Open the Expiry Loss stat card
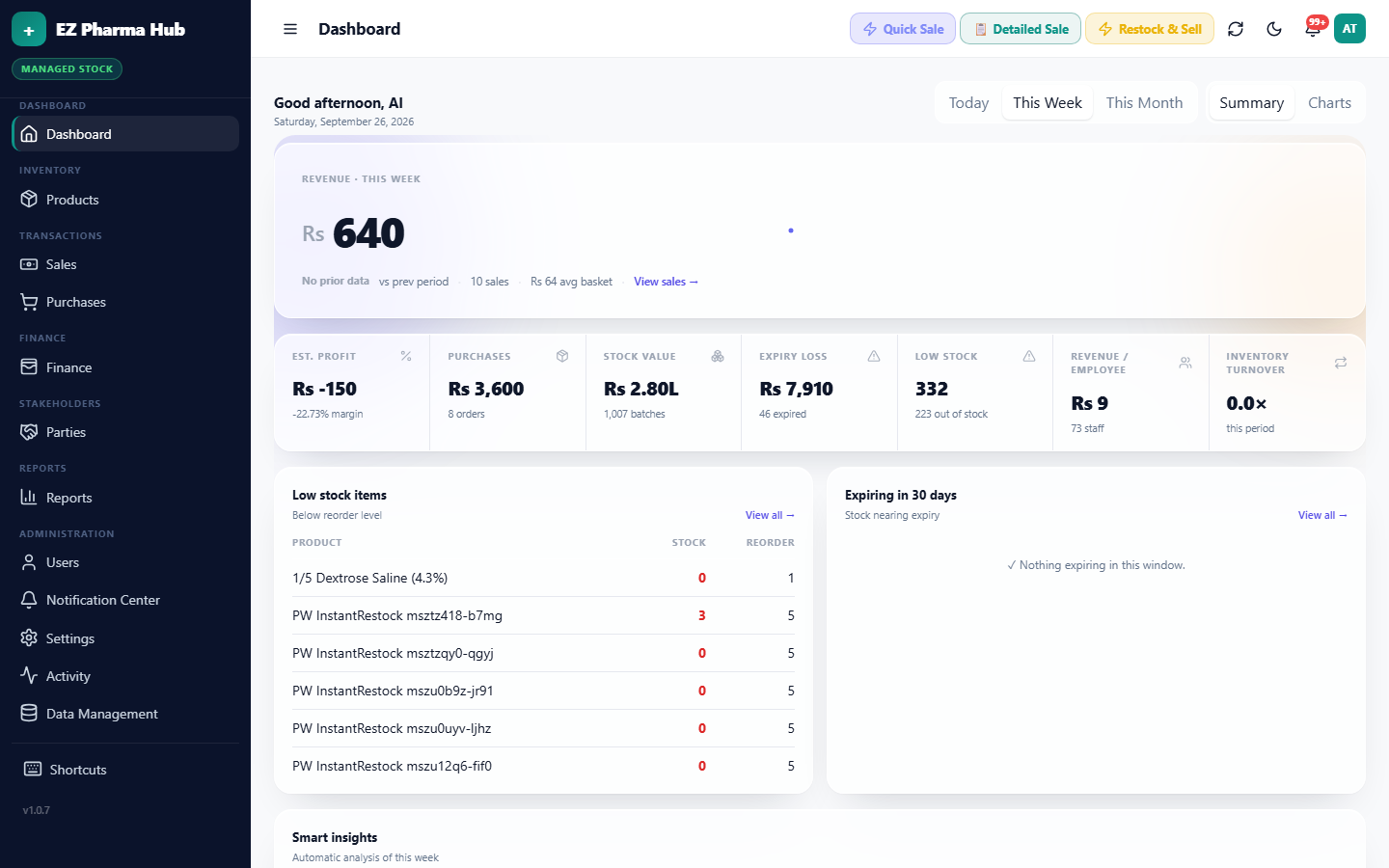Viewport: 1389px width, 868px height. pyautogui.click(x=819, y=393)
